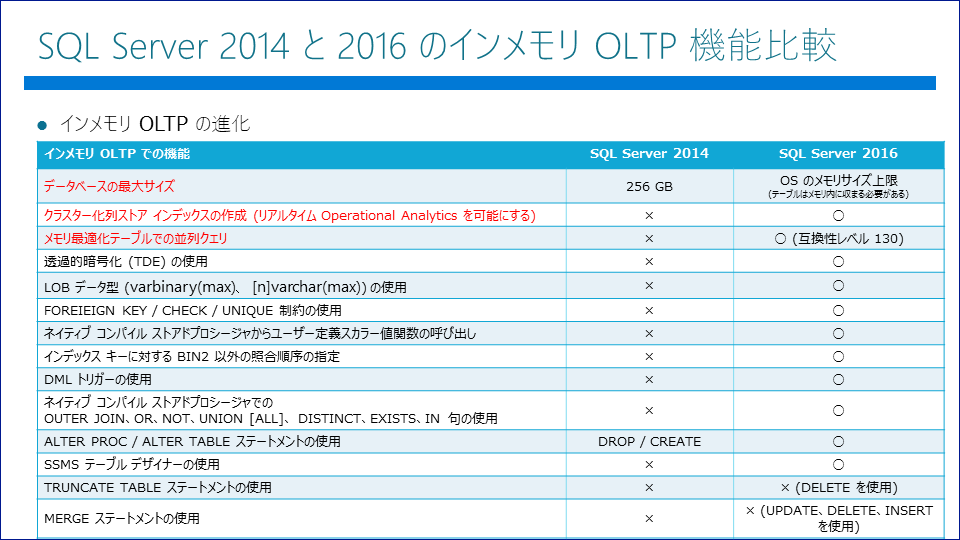Click the '× (DELETE を使用)' cell
960x540 pixels.
click(838, 488)
